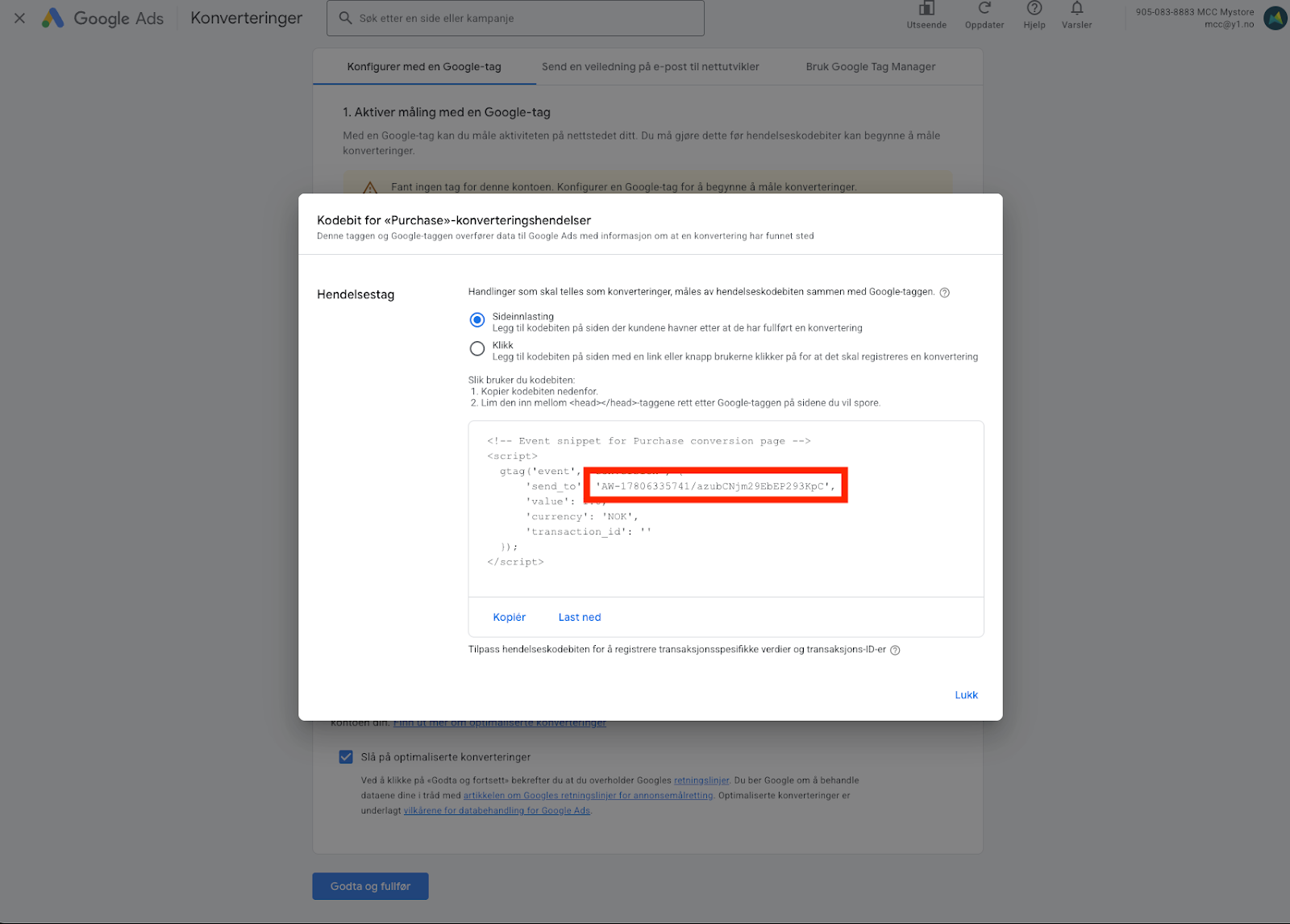Open the Utseende appearance icon
The height and width of the screenshot is (924, 1290).
point(926,9)
